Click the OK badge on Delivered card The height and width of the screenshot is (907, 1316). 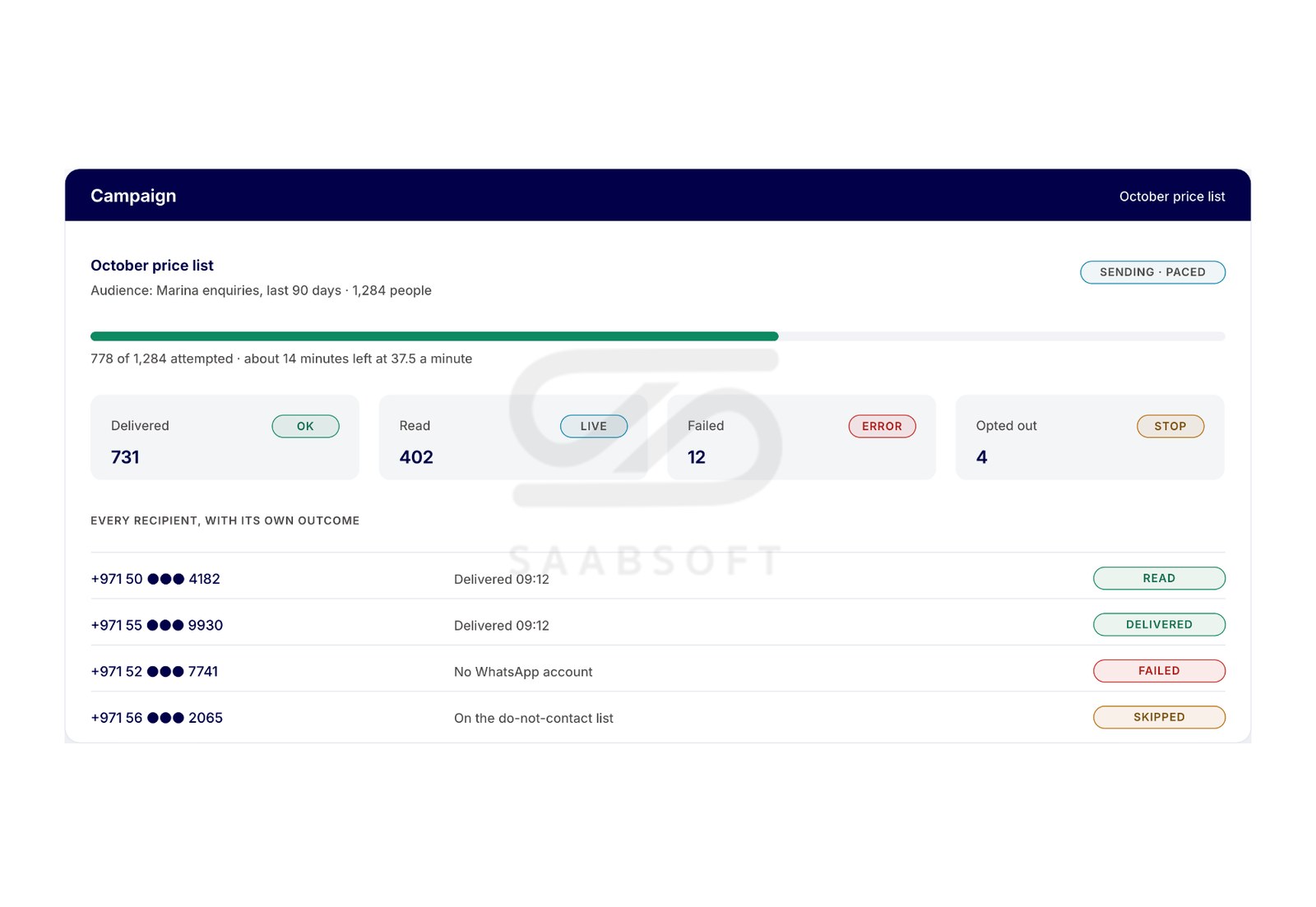pyautogui.click(x=305, y=426)
